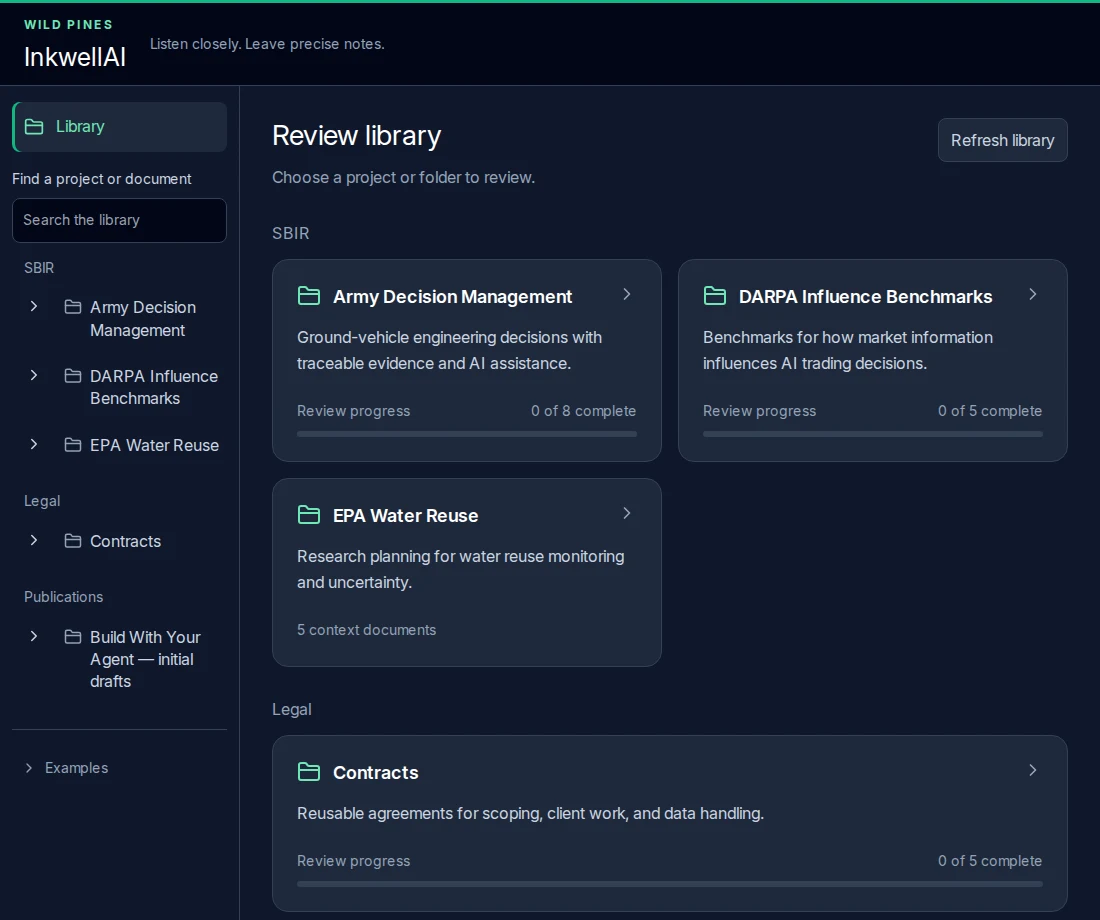This screenshot has width=1100, height=920.
Task: Open the Contracts card title
Action: point(375,773)
